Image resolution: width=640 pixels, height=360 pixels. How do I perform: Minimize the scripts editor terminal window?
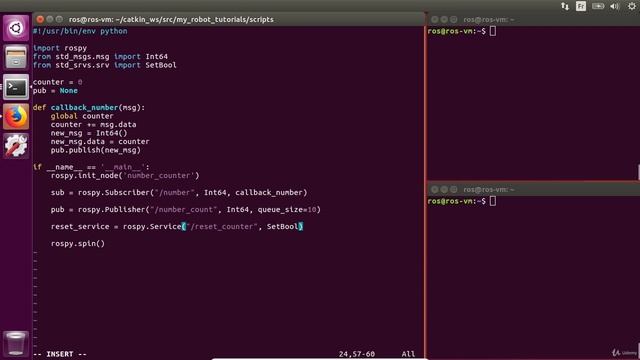[50, 19]
